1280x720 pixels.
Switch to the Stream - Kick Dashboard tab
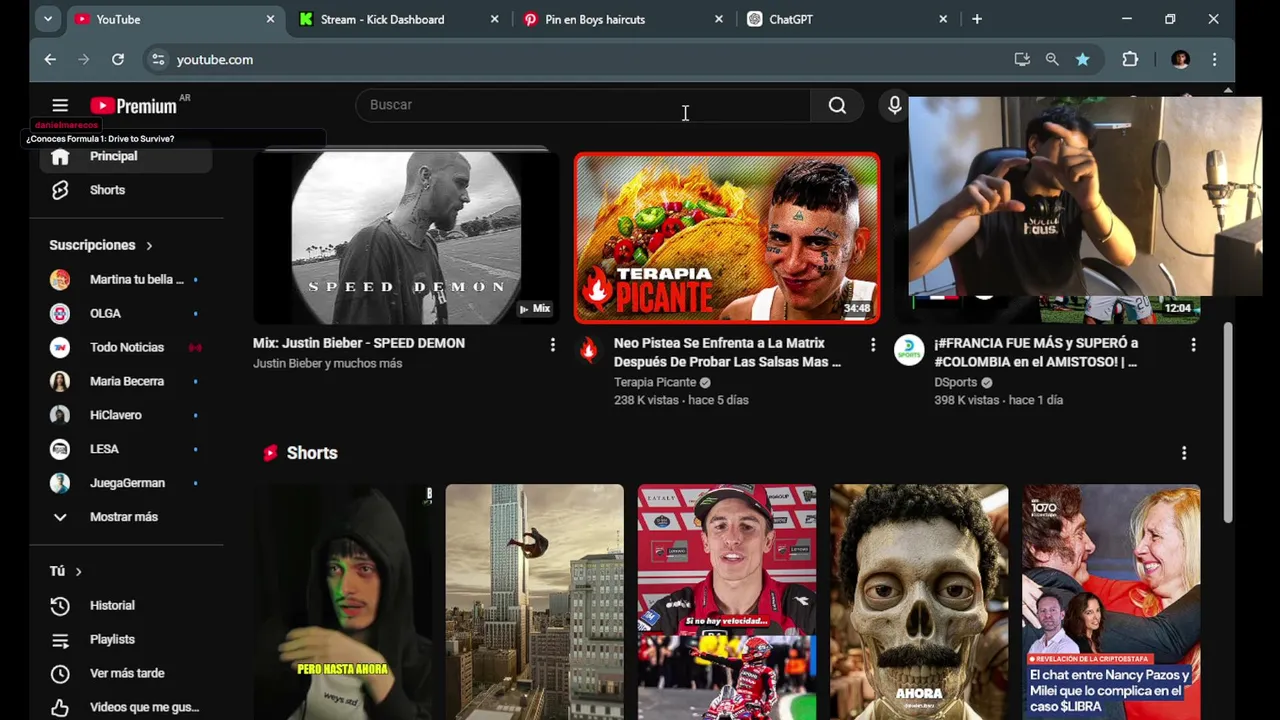point(399,19)
